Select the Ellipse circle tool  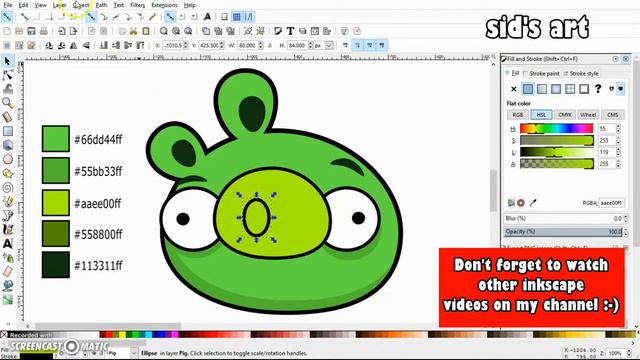[x=7, y=159]
